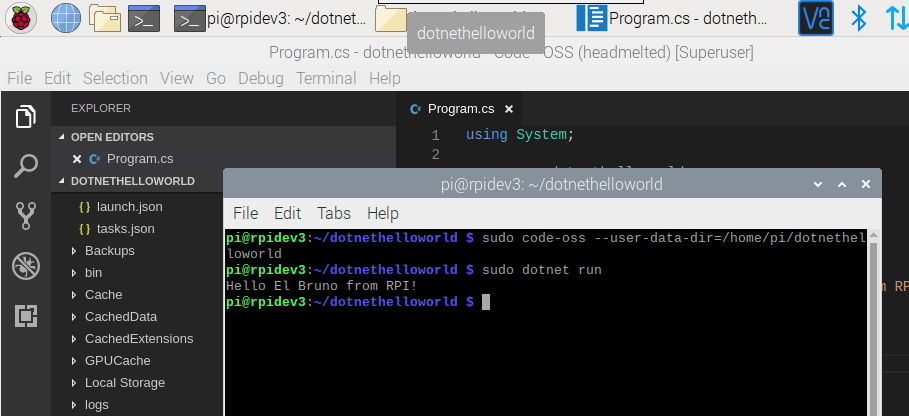Open the Debug menu

261,78
